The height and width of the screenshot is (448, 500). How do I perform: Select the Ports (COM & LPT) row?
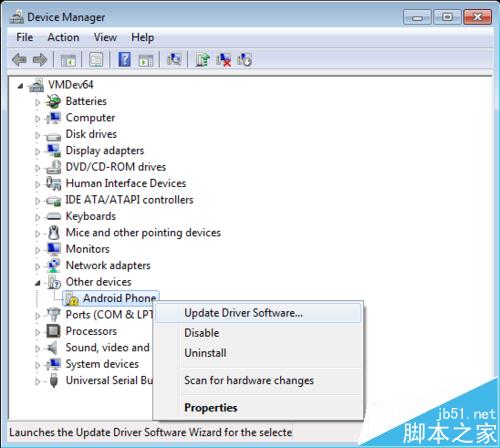(109, 314)
